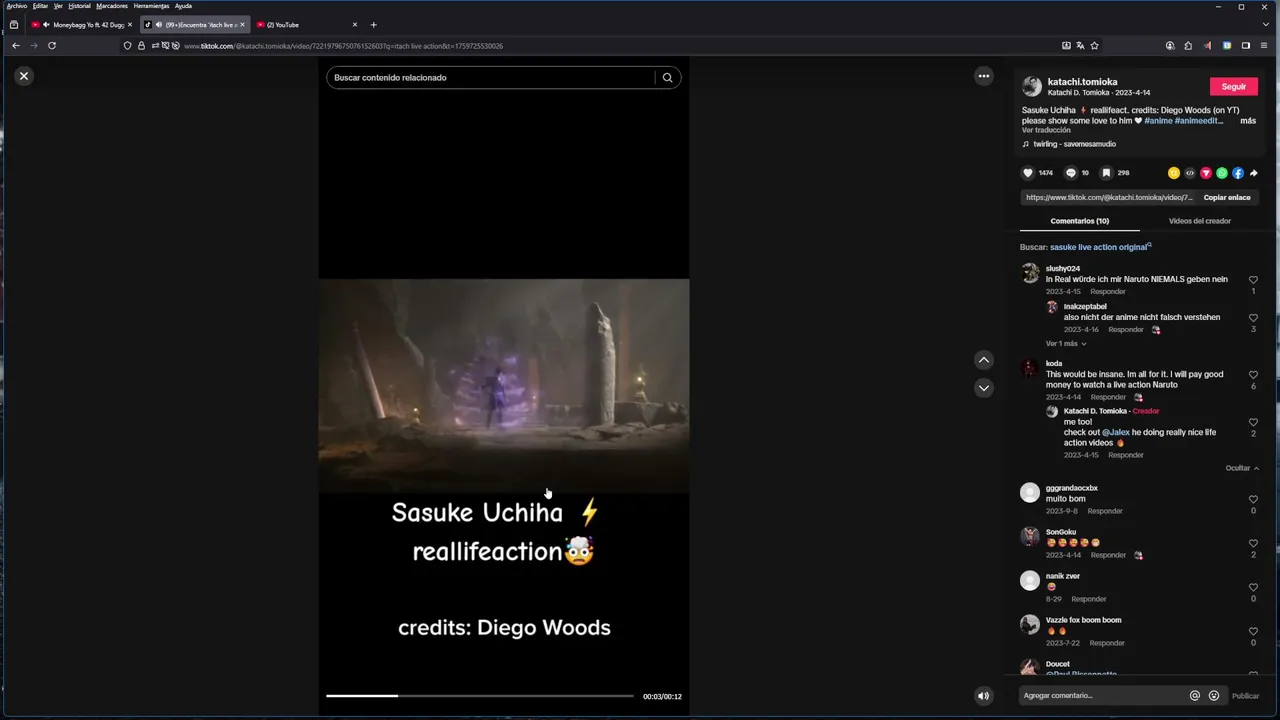Viewport: 1280px width, 720px height.
Task: Go to previous video with up arrow
Action: (984, 360)
